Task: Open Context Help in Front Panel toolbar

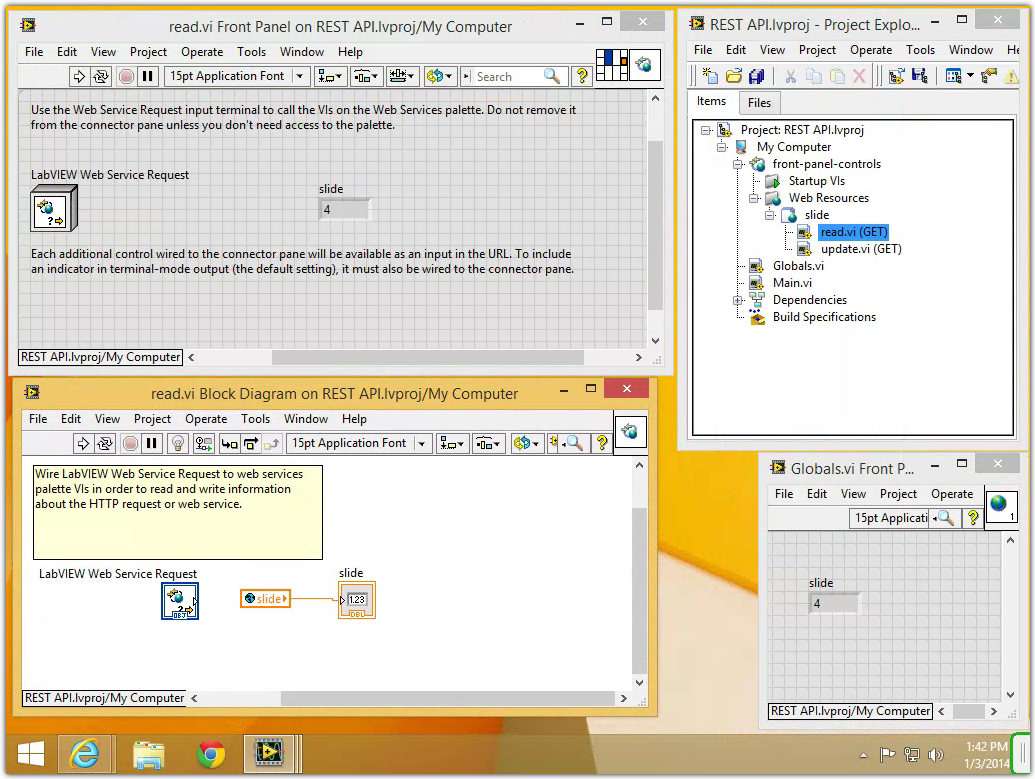Action: (x=582, y=76)
